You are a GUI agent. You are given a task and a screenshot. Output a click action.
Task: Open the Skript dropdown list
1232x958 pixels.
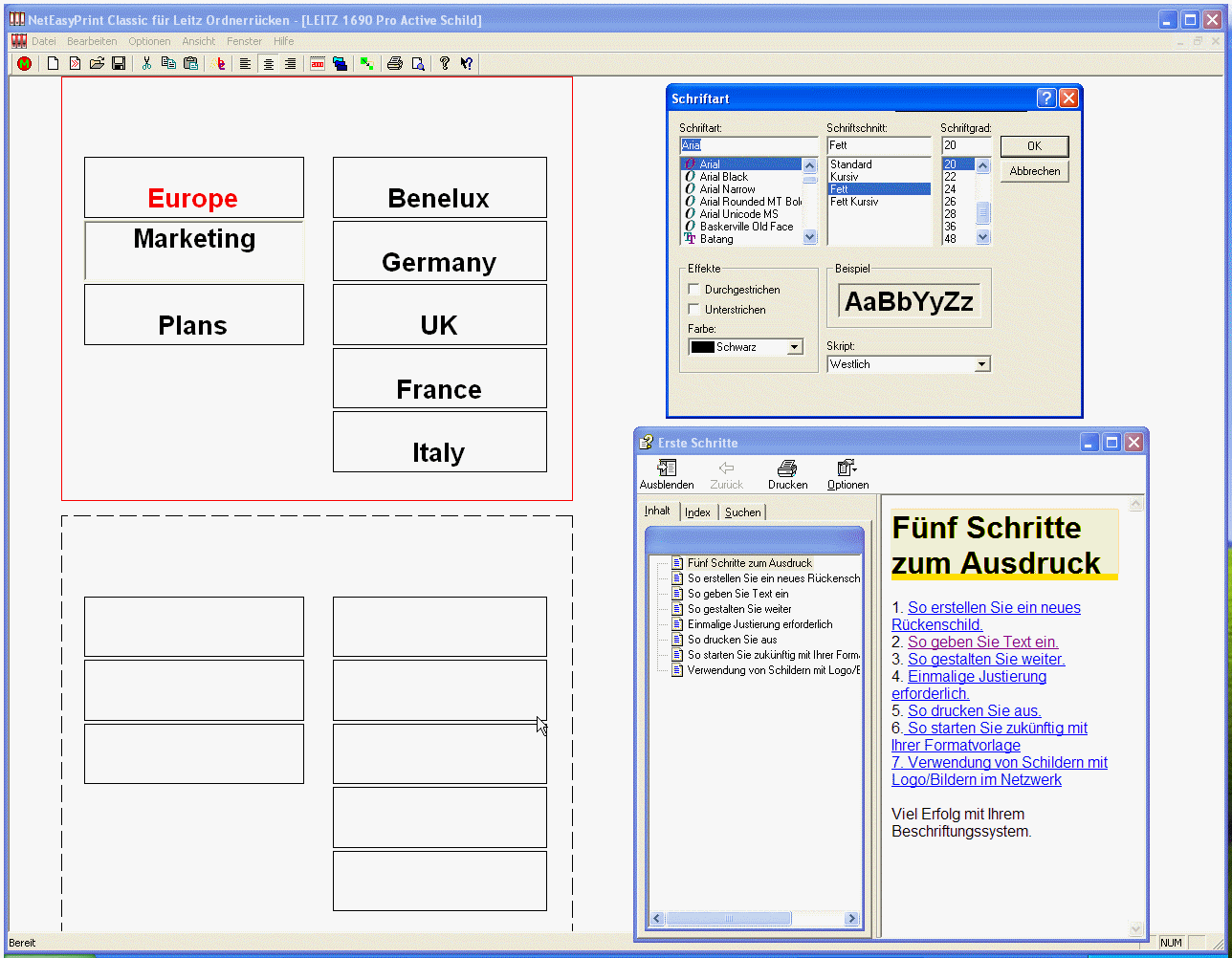click(980, 364)
